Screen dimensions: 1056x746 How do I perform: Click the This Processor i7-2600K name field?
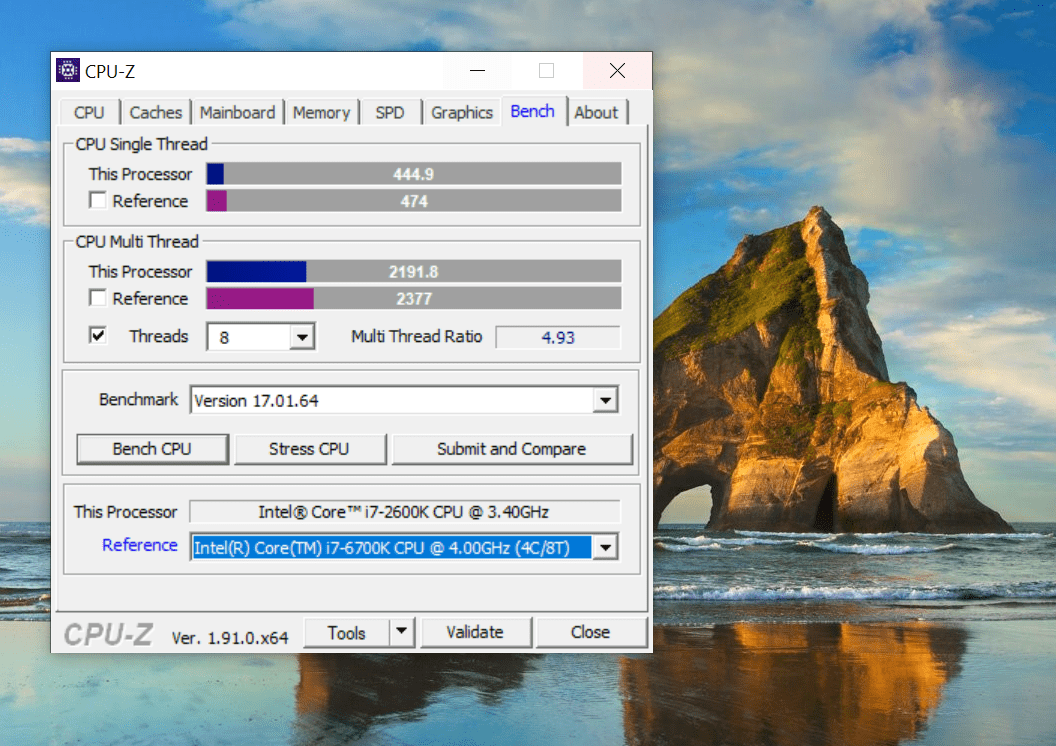(x=404, y=512)
